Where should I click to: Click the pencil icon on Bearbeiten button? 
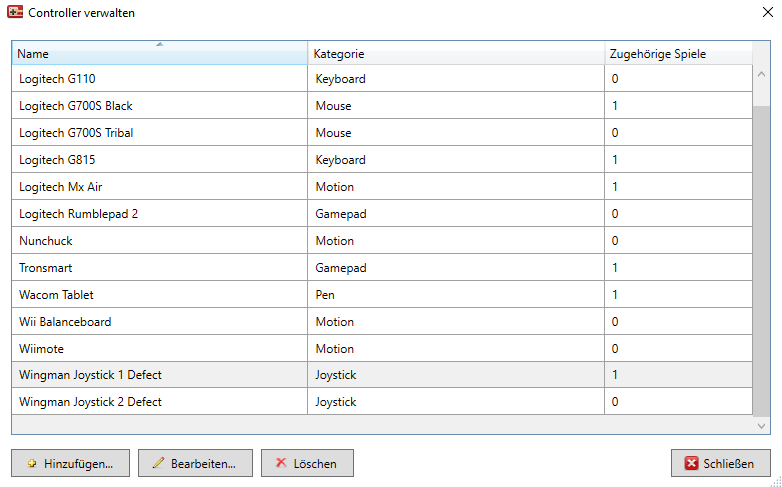pos(158,463)
